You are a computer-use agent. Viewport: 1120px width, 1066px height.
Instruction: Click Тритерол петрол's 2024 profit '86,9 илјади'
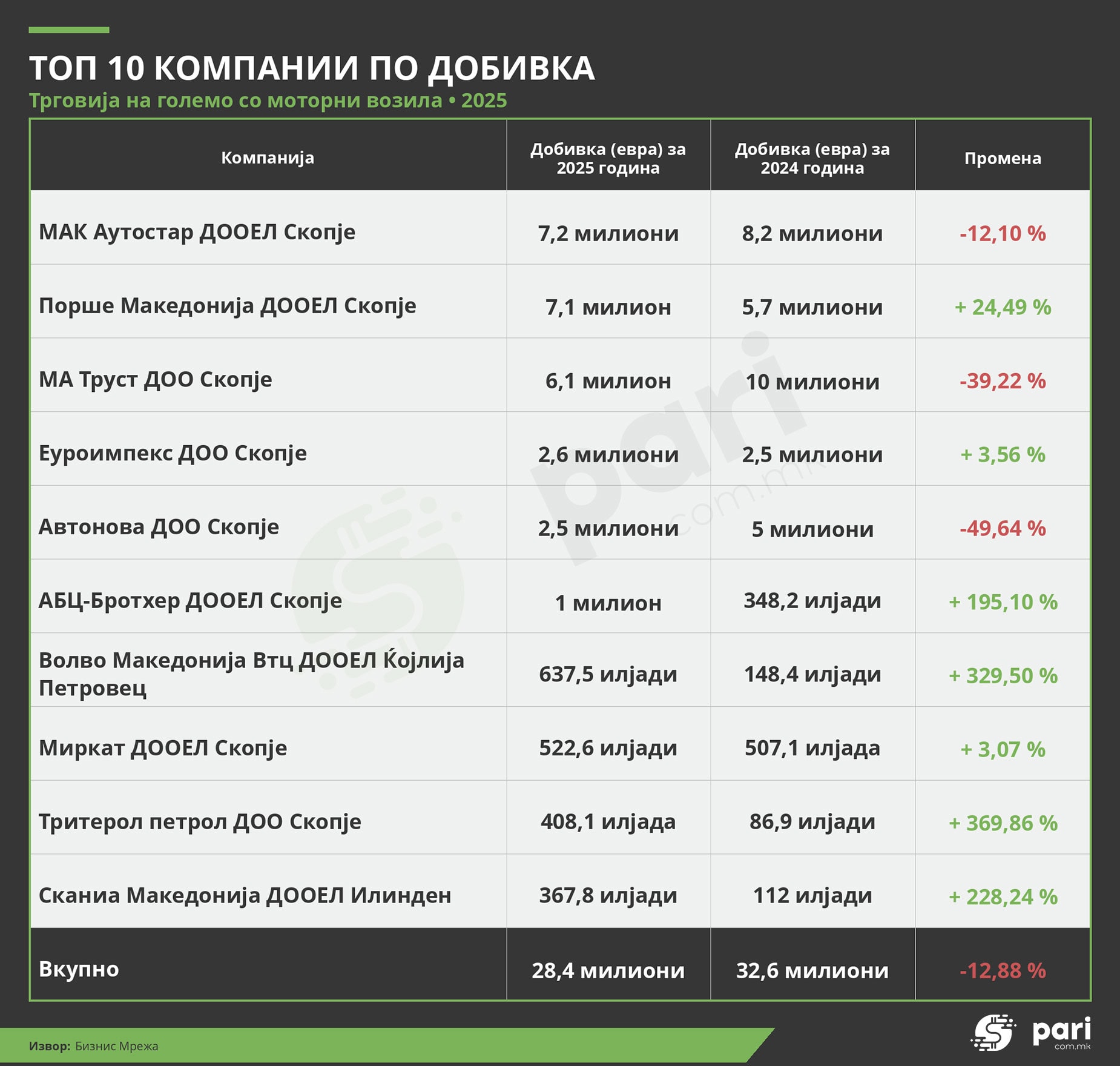tap(812, 822)
